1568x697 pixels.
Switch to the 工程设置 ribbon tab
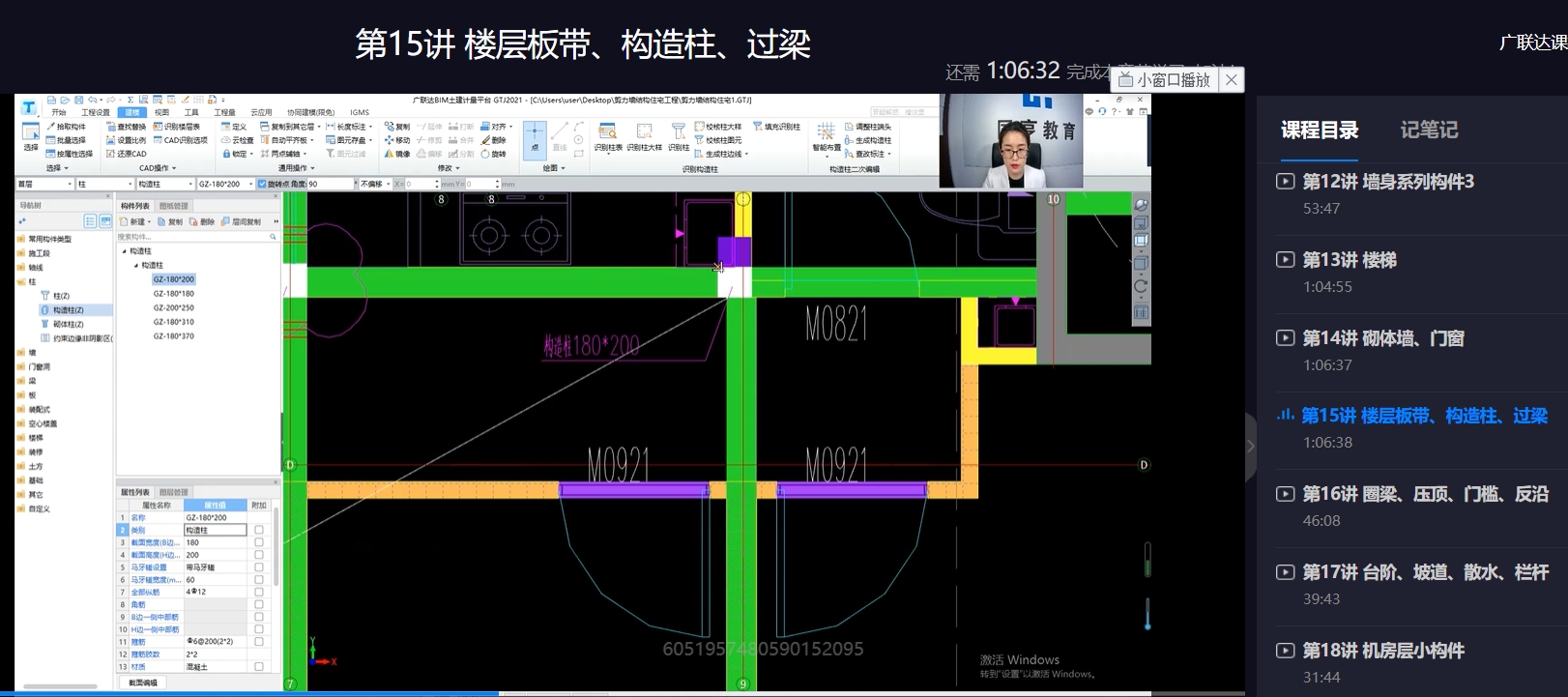click(x=96, y=112)
